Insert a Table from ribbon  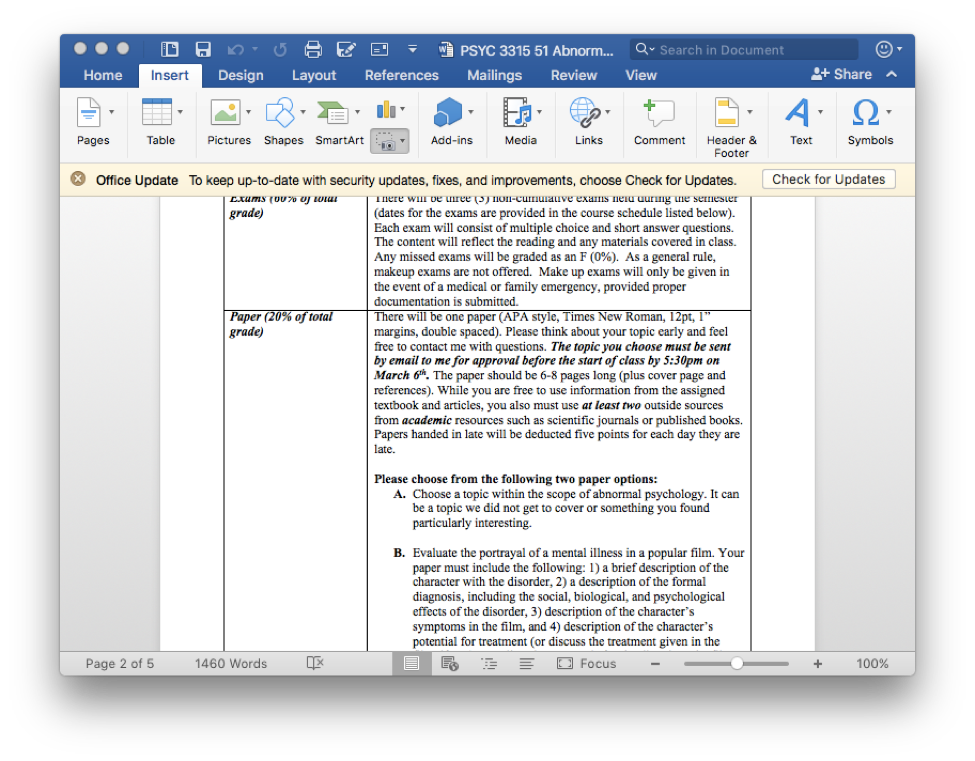tap(157, 113)
